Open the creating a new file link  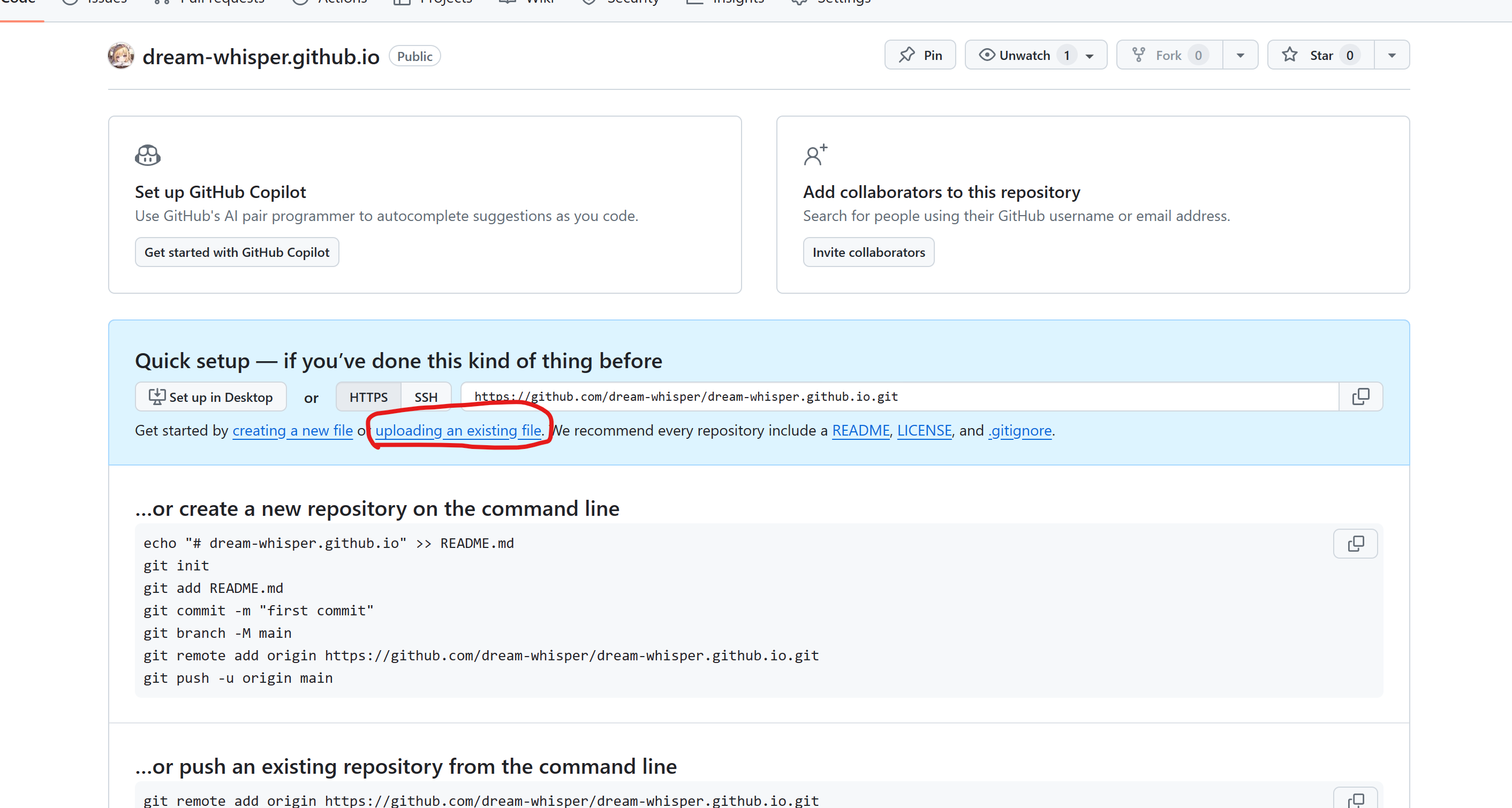point(292,431)
